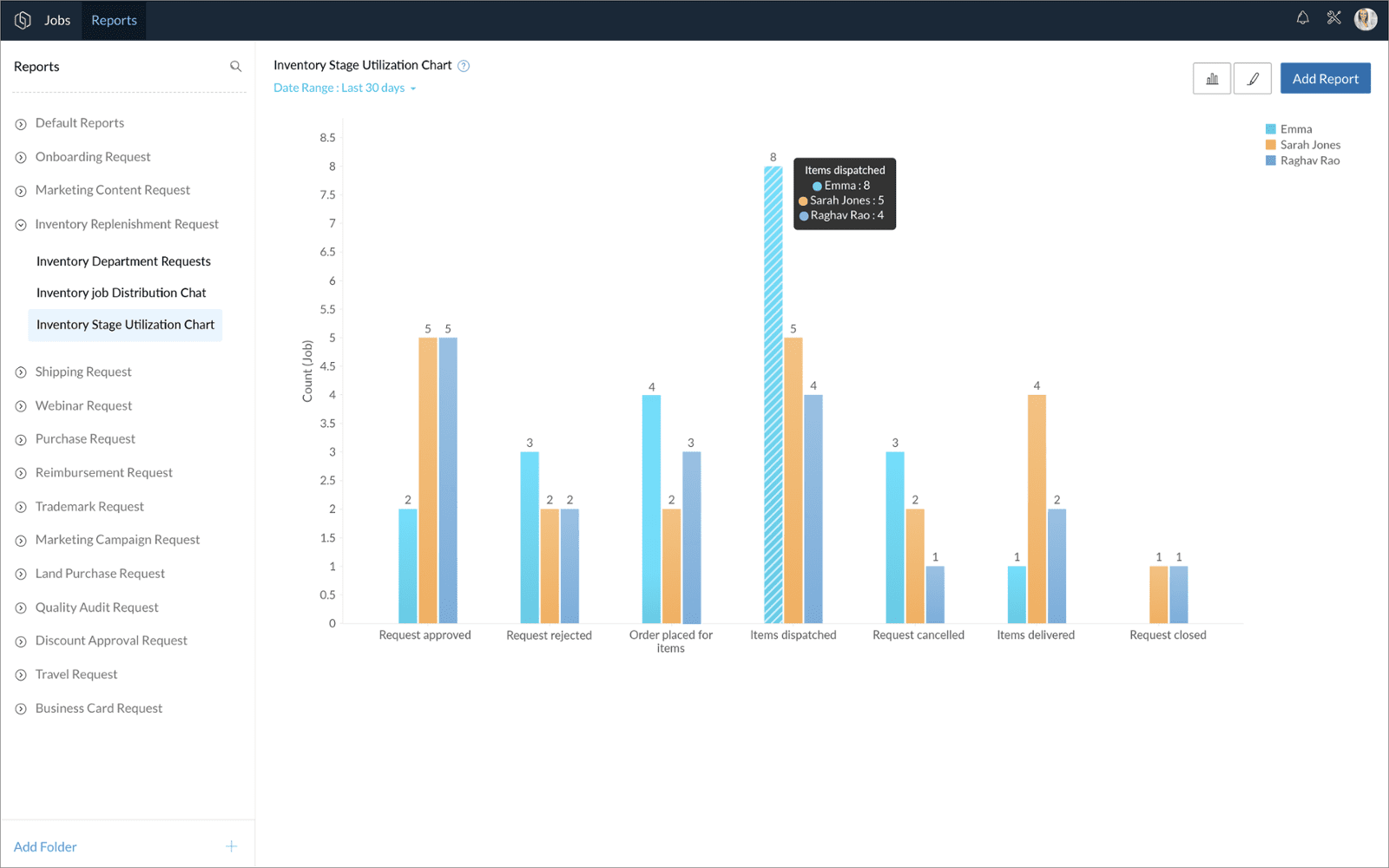Open the Date Range dropdown
The image size is (1389, 868).
coord(345,89)
